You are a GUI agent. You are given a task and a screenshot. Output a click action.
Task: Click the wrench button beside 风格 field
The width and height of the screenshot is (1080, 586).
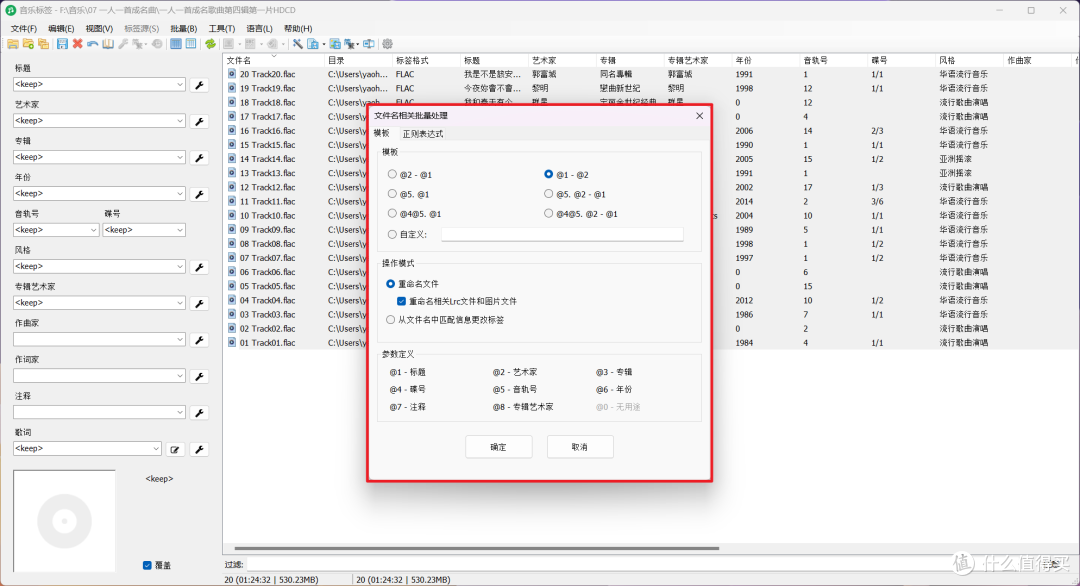199,267
